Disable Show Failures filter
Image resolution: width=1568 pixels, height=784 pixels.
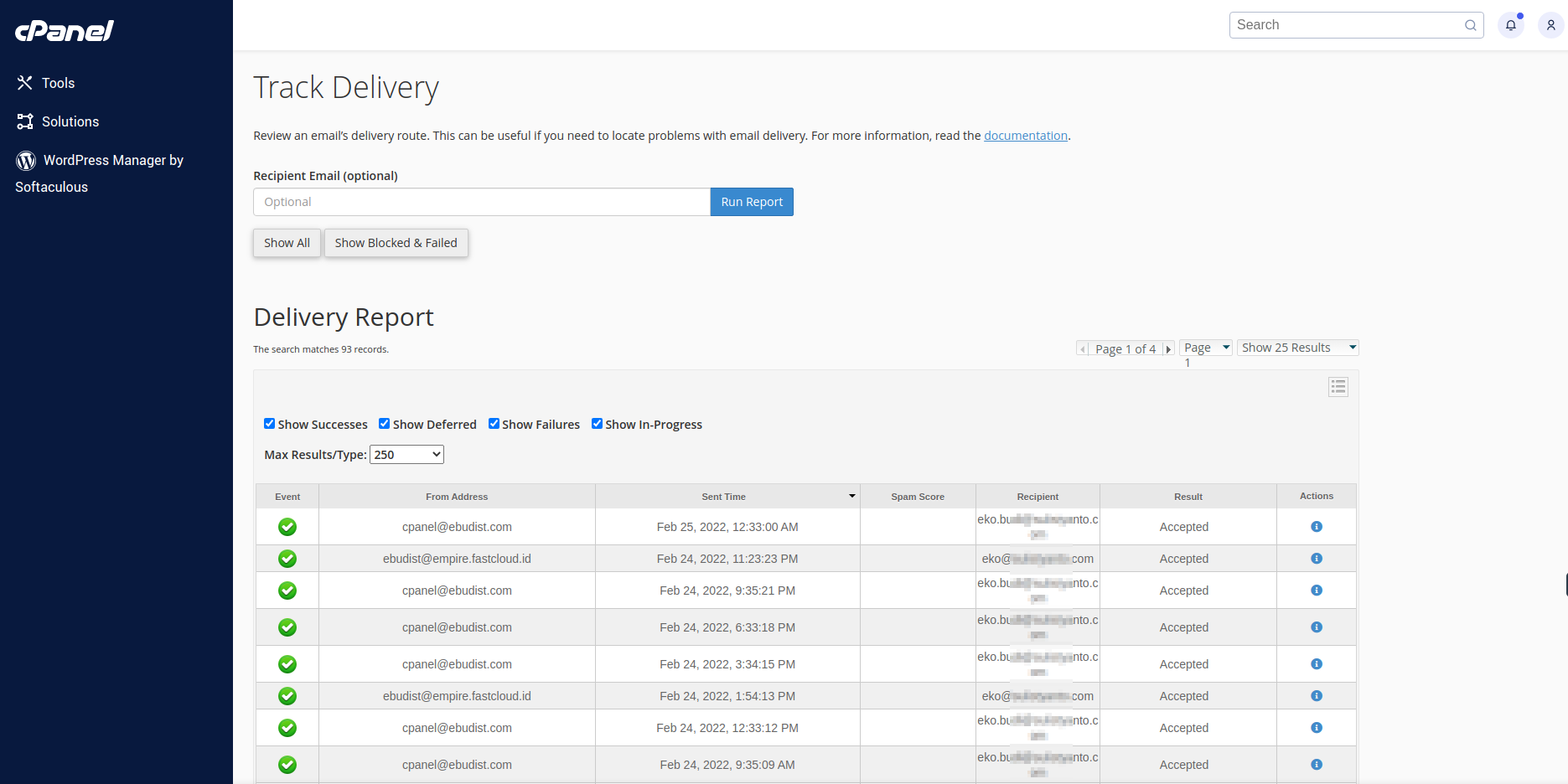coord(494,424)
